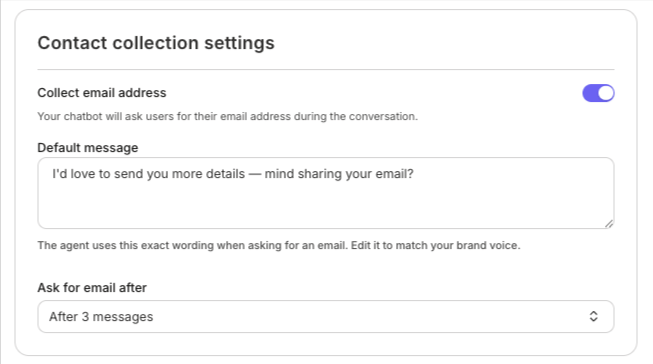Click the up-down chevron icon in the dropdown

[x=593, y=317]
